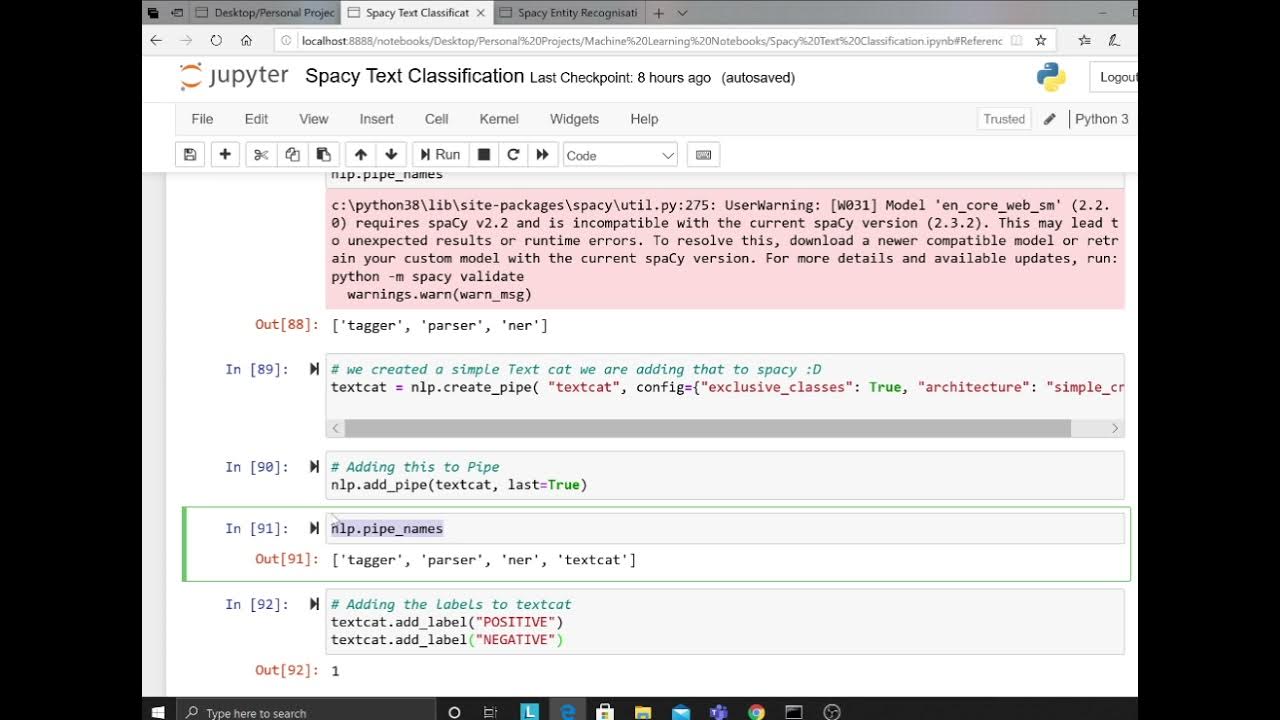The height and width of the screenshot is (720, 1280).
Task: Open the Help menu
Action: point(644,119)
